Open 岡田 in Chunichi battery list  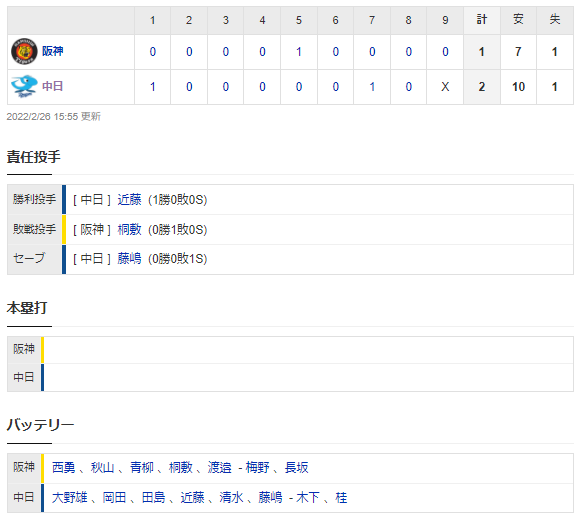(114, 498)
